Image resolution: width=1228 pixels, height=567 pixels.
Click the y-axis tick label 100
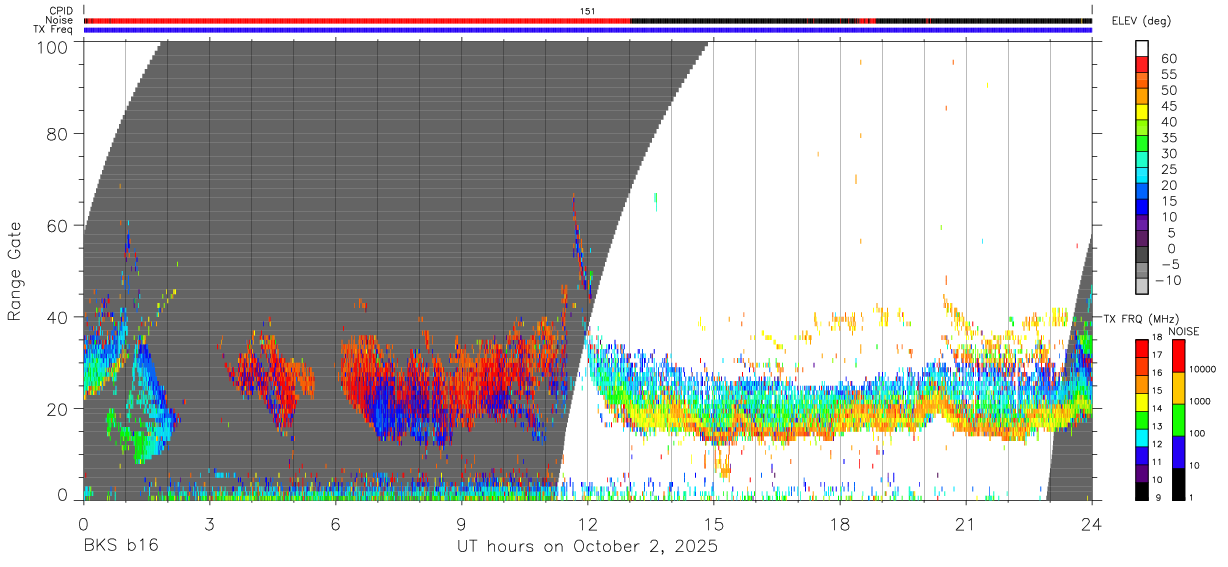click(51, 46)
